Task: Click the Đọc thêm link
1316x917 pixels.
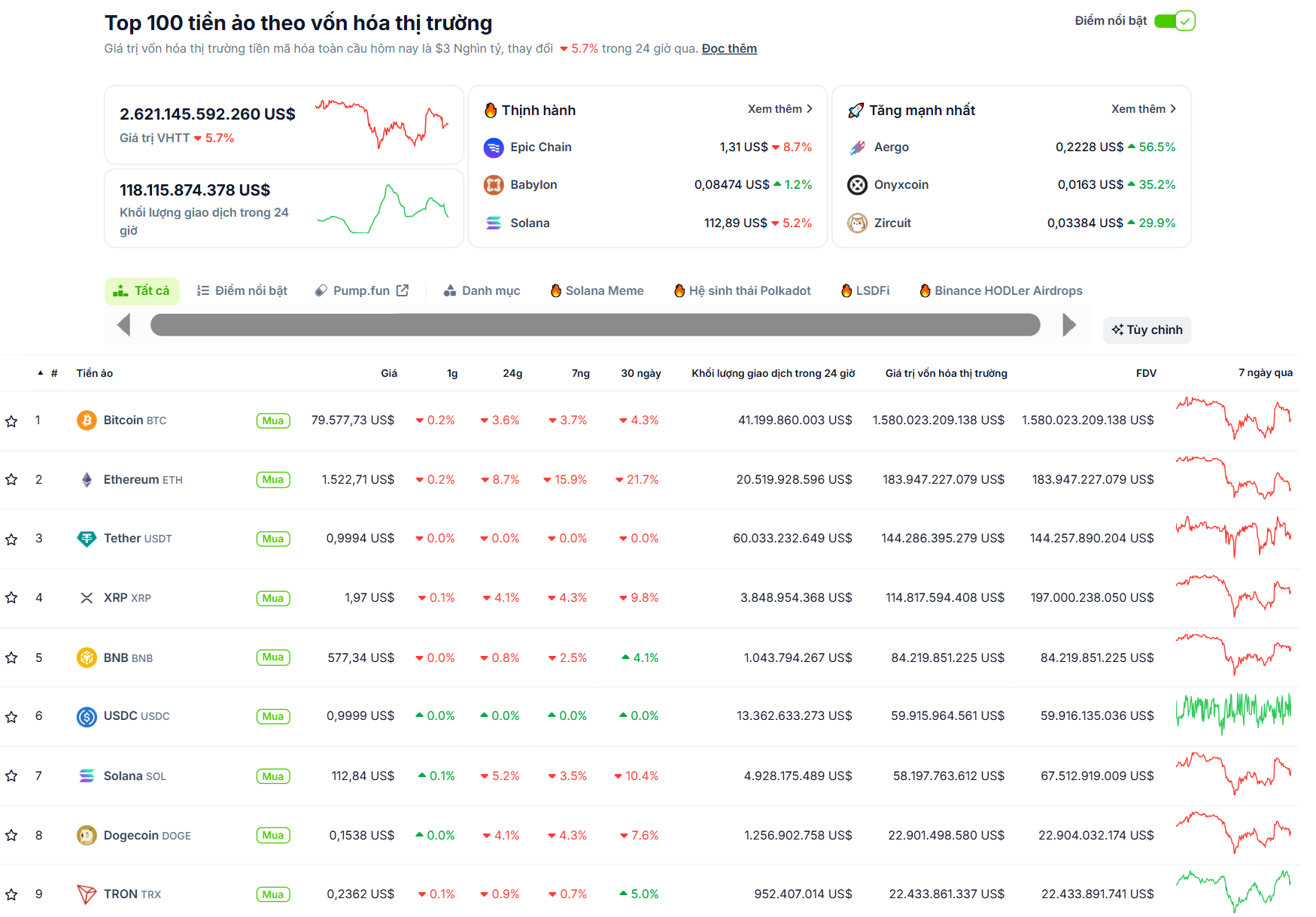Action: [x=729, y=49]
